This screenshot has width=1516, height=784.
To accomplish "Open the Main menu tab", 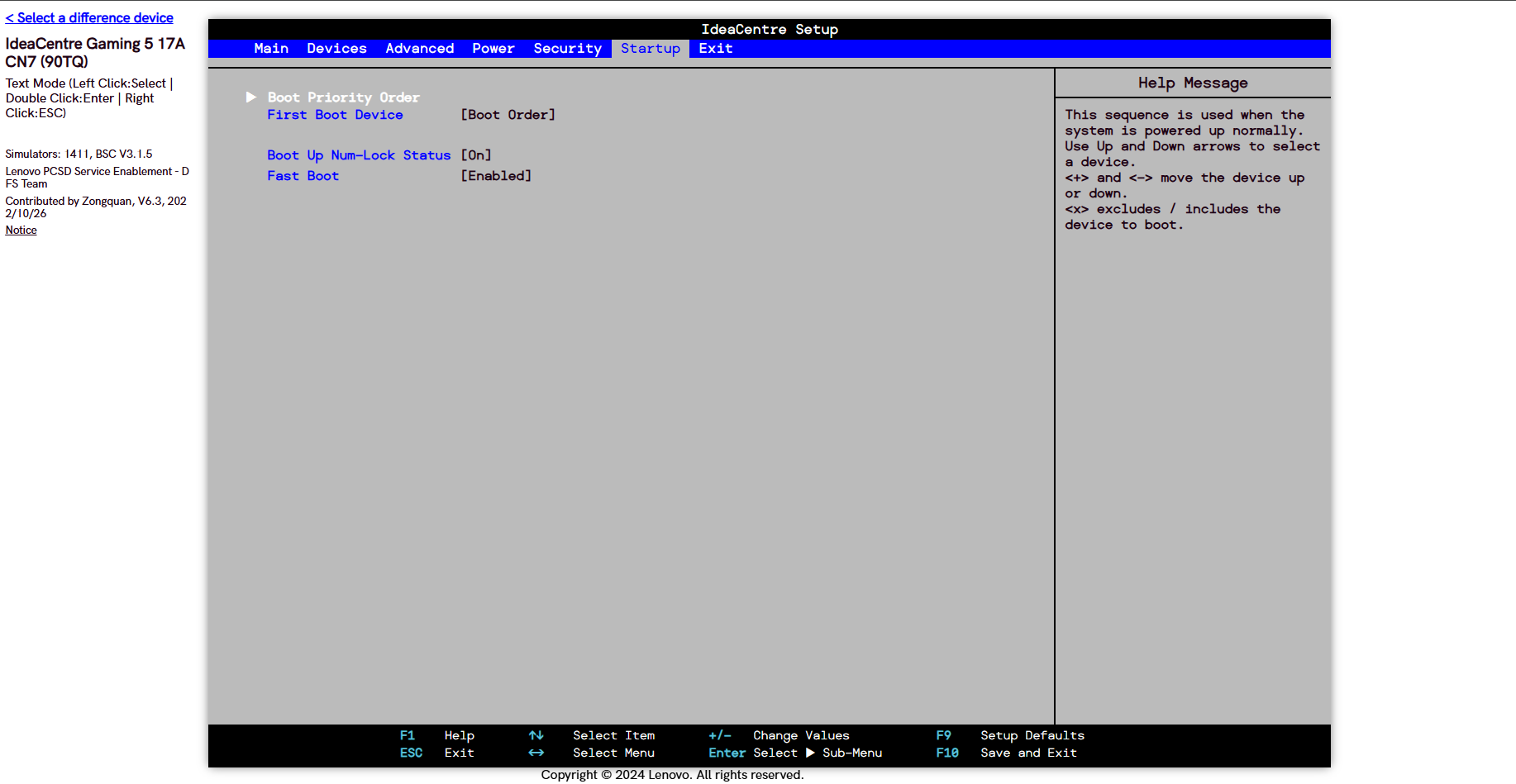I will 271,49.
